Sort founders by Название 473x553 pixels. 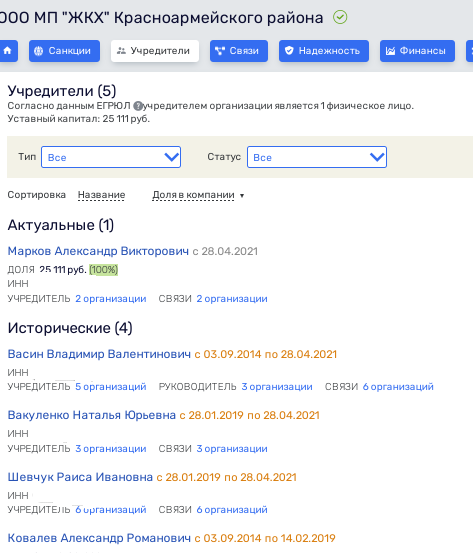click(x=101, y=195)
